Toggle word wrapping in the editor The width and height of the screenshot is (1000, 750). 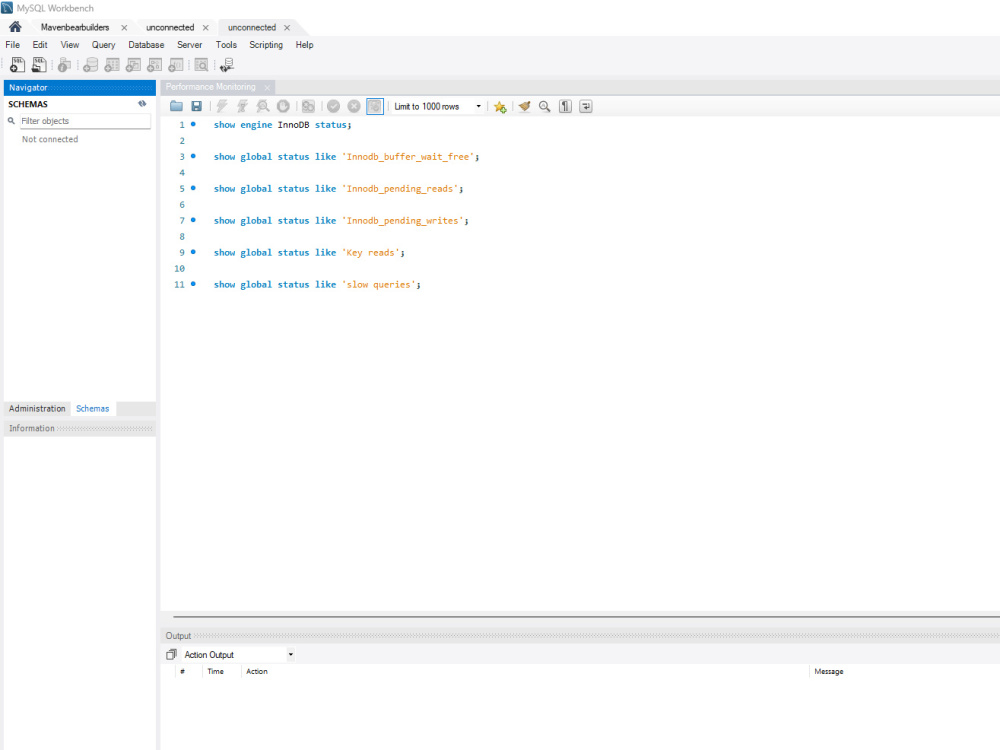(x=585, y=107)
